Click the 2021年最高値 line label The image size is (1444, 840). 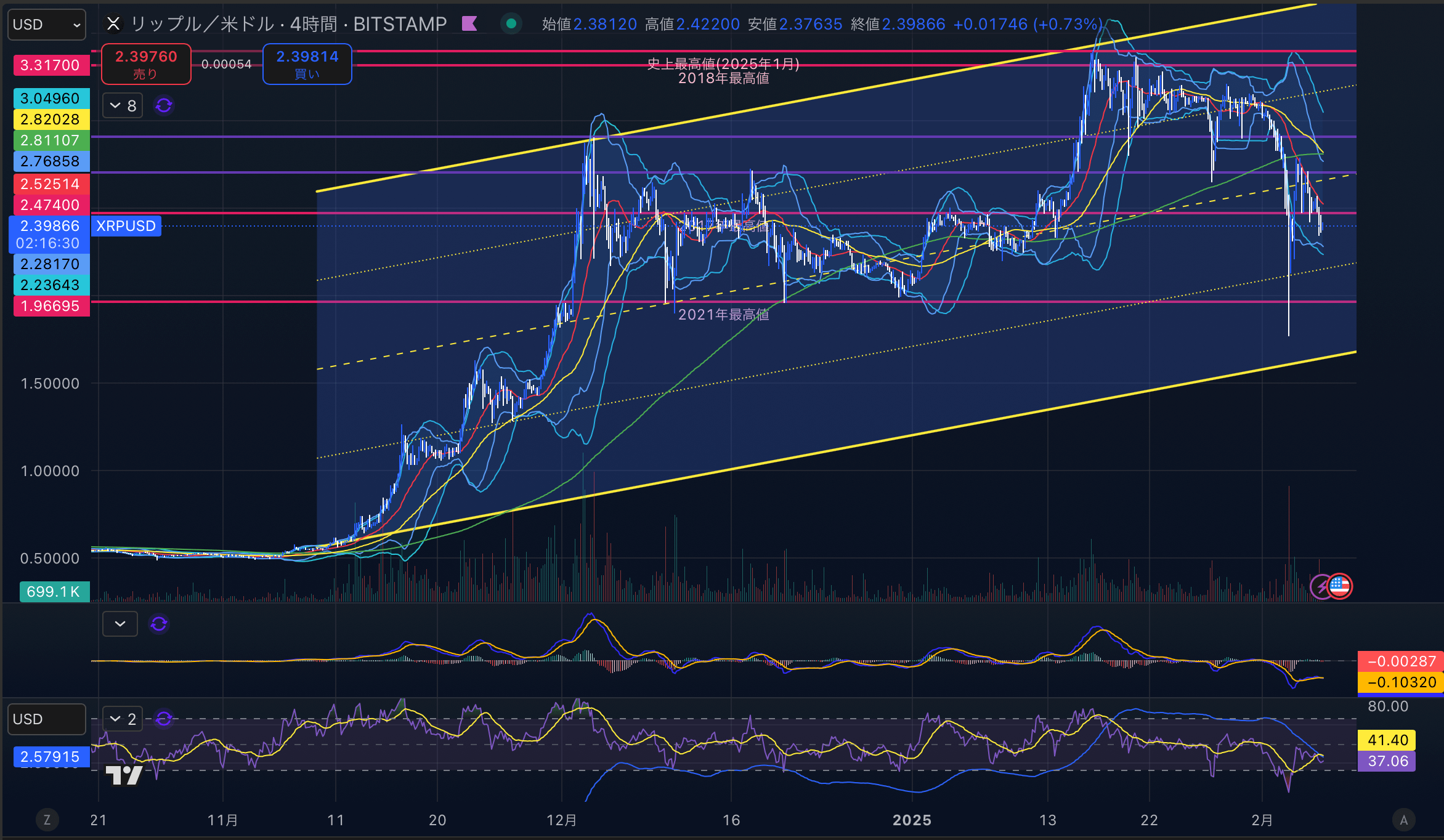click(x=723, y=315)
